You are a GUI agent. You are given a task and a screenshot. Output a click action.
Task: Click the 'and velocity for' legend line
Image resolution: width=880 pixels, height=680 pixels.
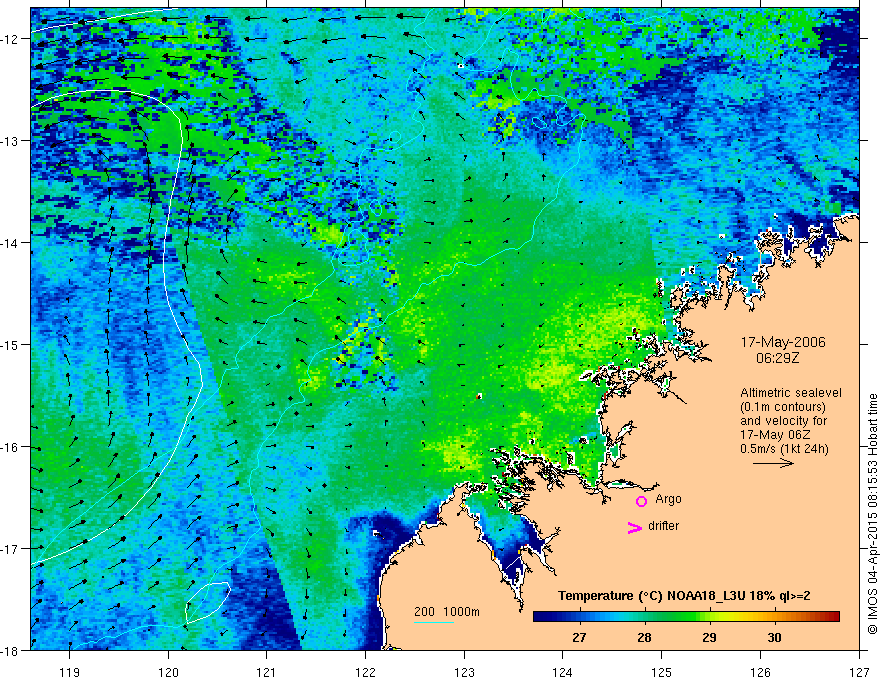tap(783, 421)
